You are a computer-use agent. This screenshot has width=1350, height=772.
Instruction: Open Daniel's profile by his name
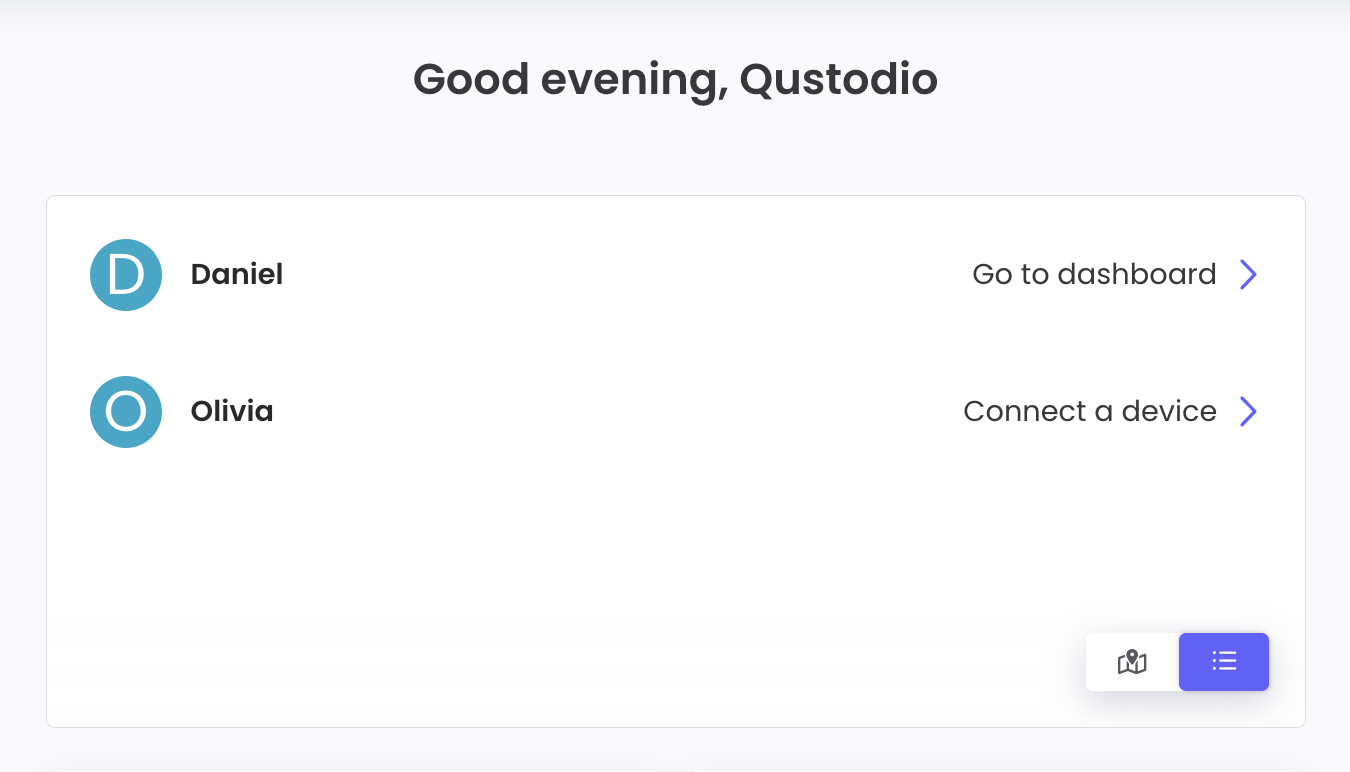(x=237, y=275)
